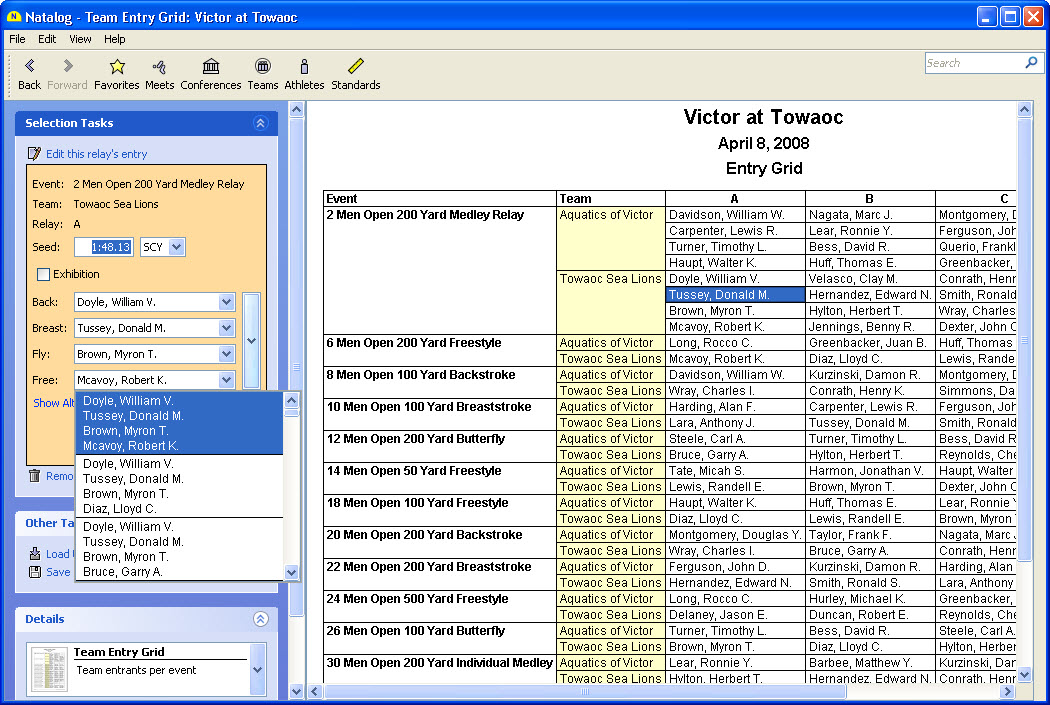Open the SCY course dropdown

pyautogui.click(x=177, y=247)
